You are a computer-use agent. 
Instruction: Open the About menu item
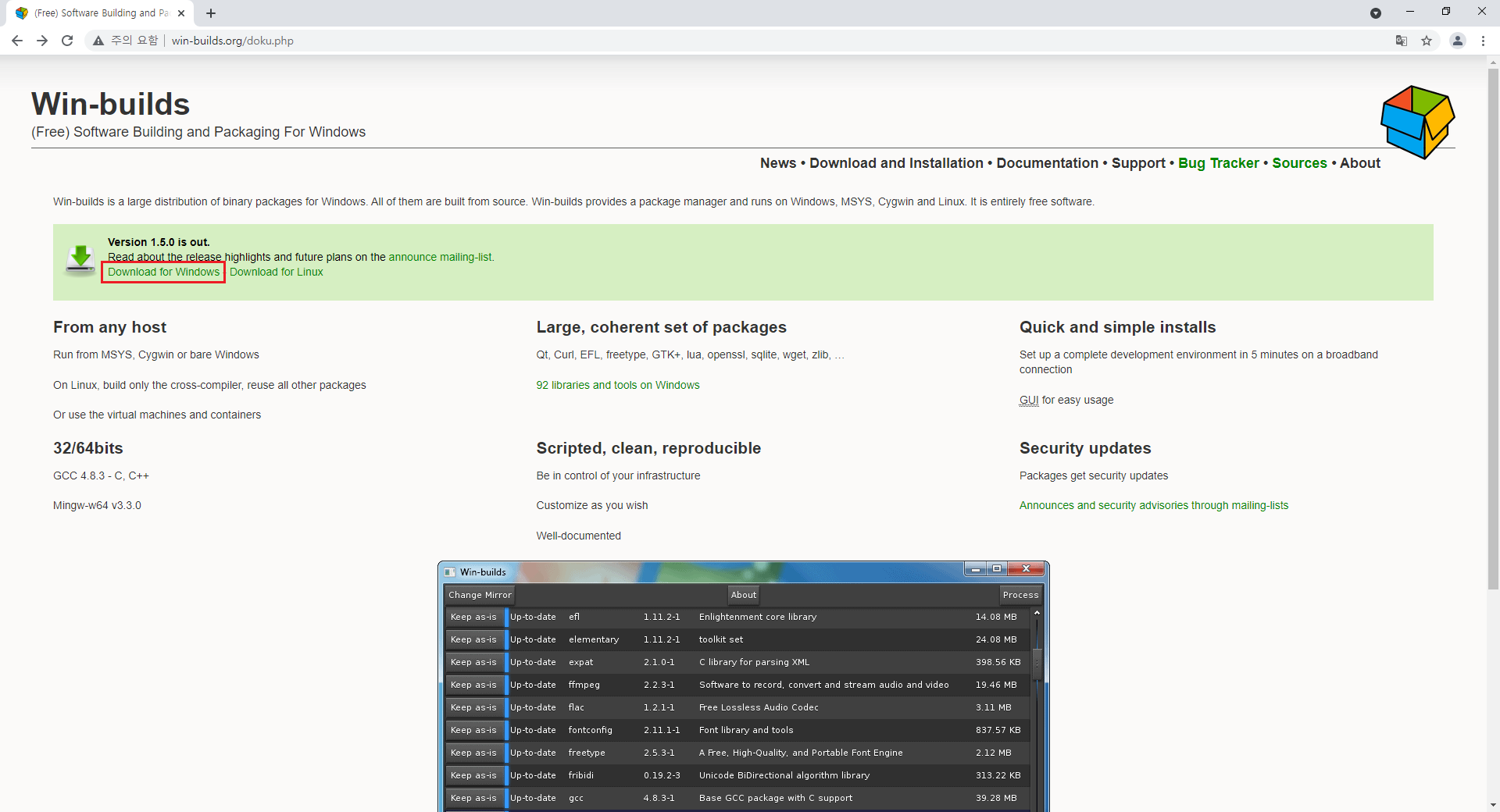1360,163
